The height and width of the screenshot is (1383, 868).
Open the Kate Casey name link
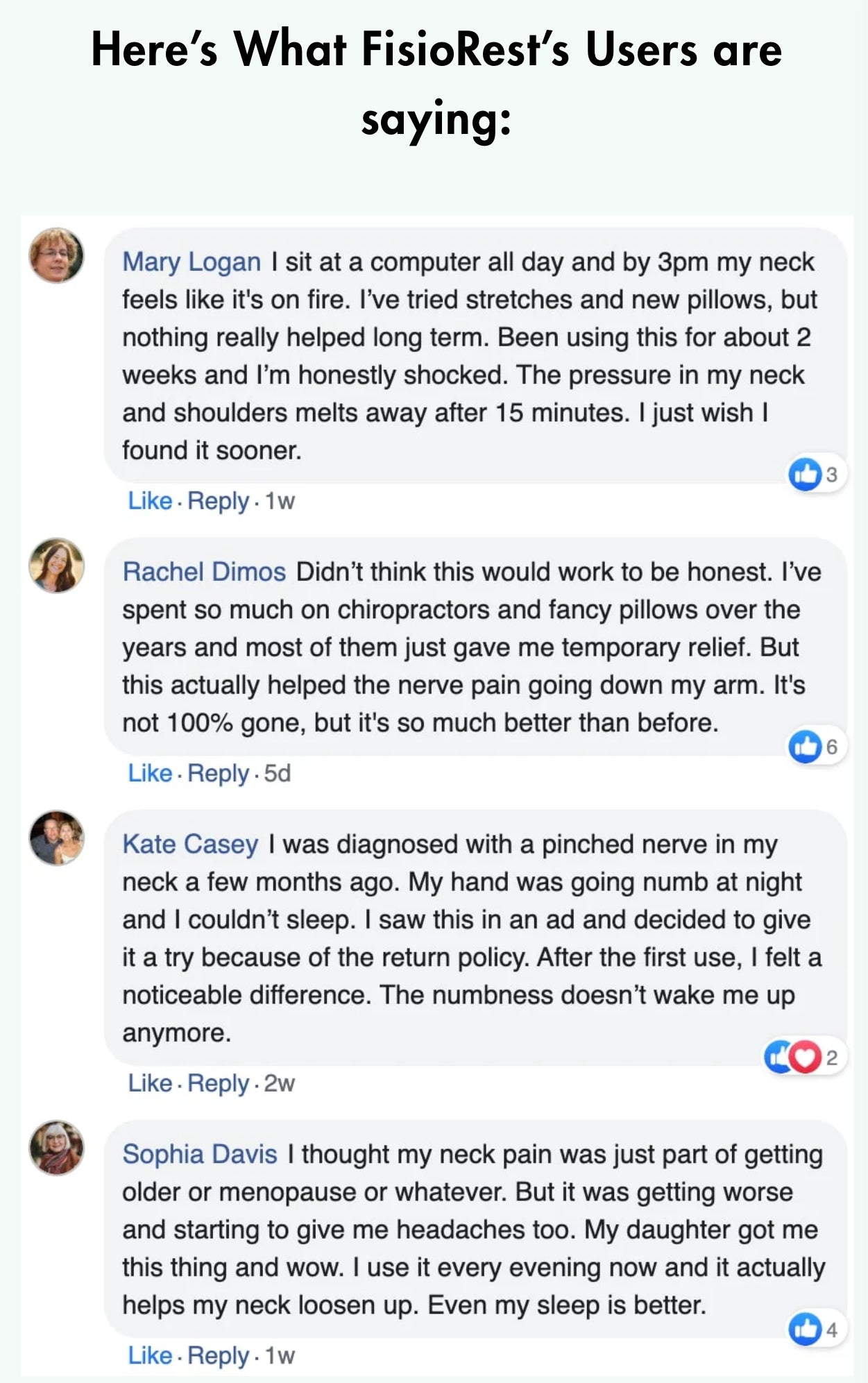tap(190, 845)
